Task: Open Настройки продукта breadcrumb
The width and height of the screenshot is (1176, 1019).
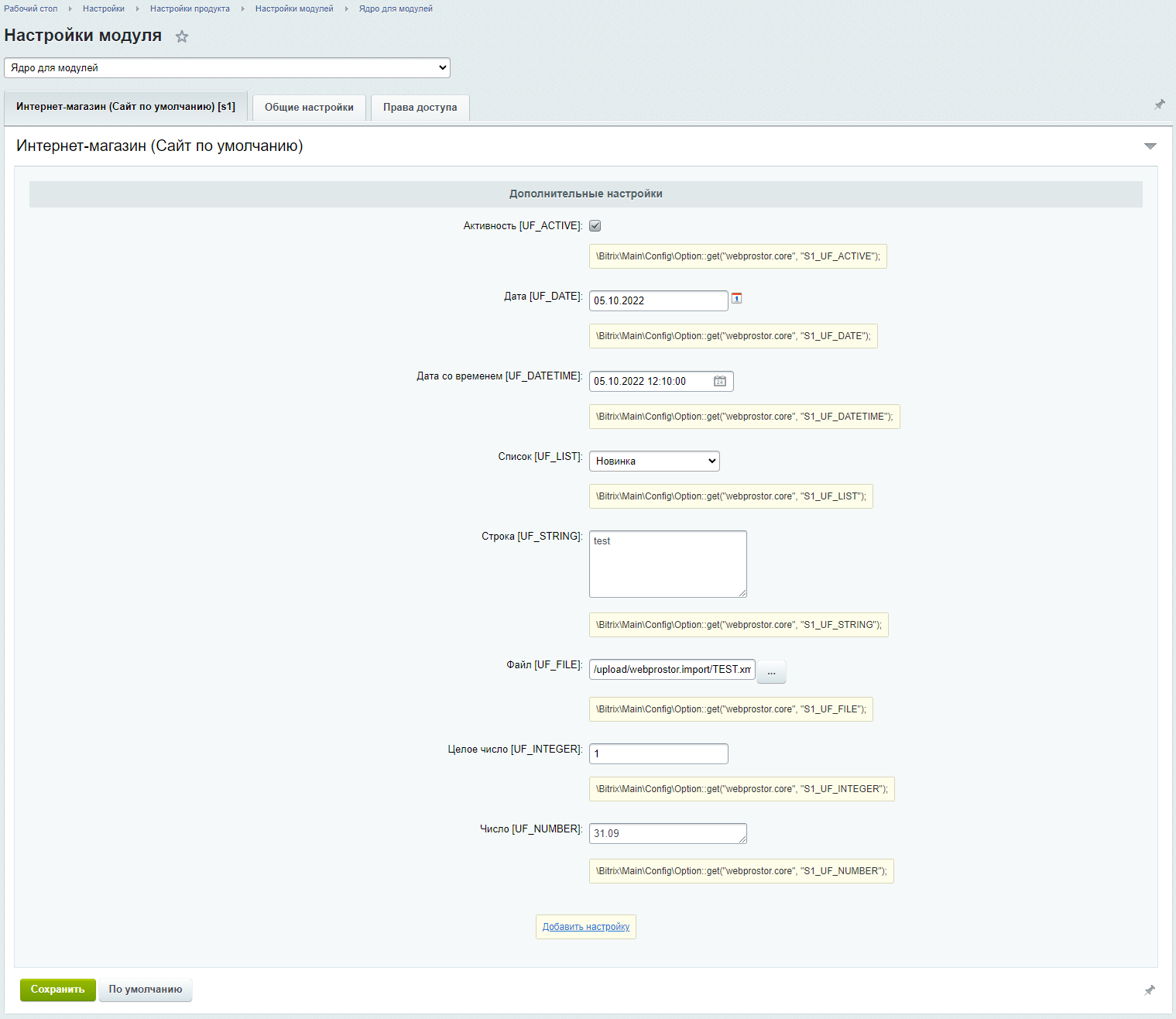Action: tap(190, 9)
